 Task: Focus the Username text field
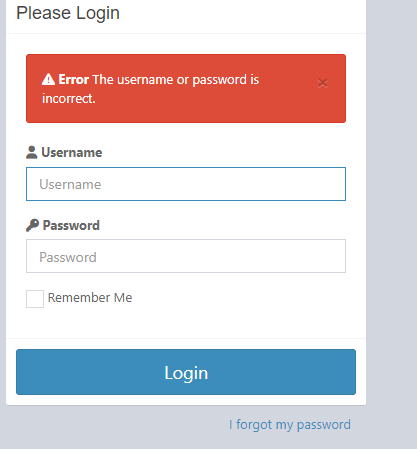tap(186, 184)
